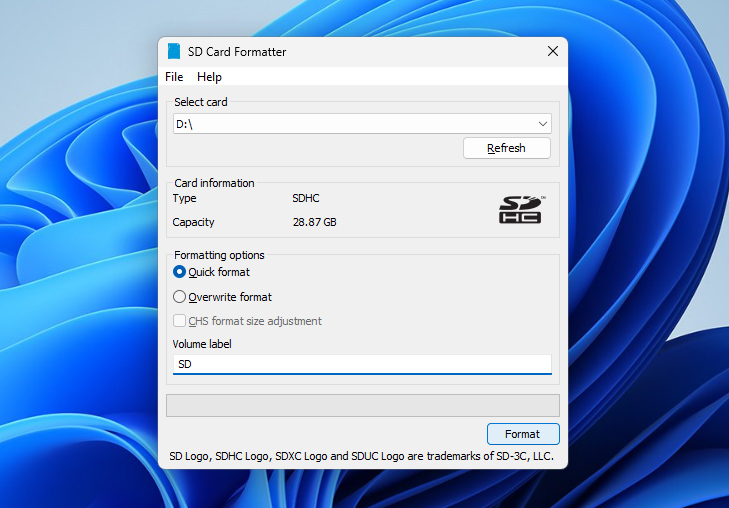Click the SD-3C trademark notice text
This screenshot has width=729, height=508.
coord(361,456)
